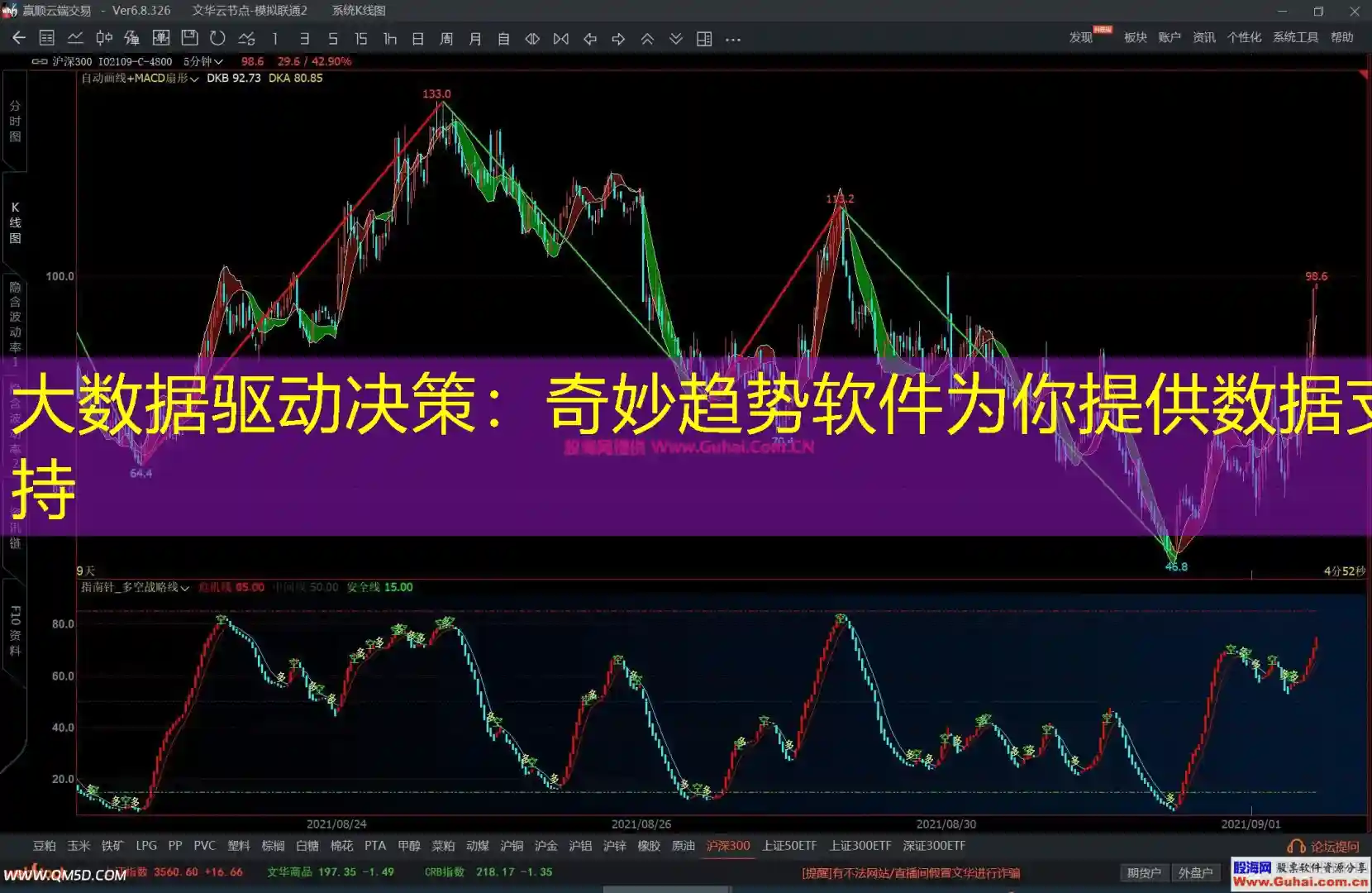The height and width of the screenshot is (893, 1372).
Task: Compress the candles with the bowtie icon
Action: (561, 39)
